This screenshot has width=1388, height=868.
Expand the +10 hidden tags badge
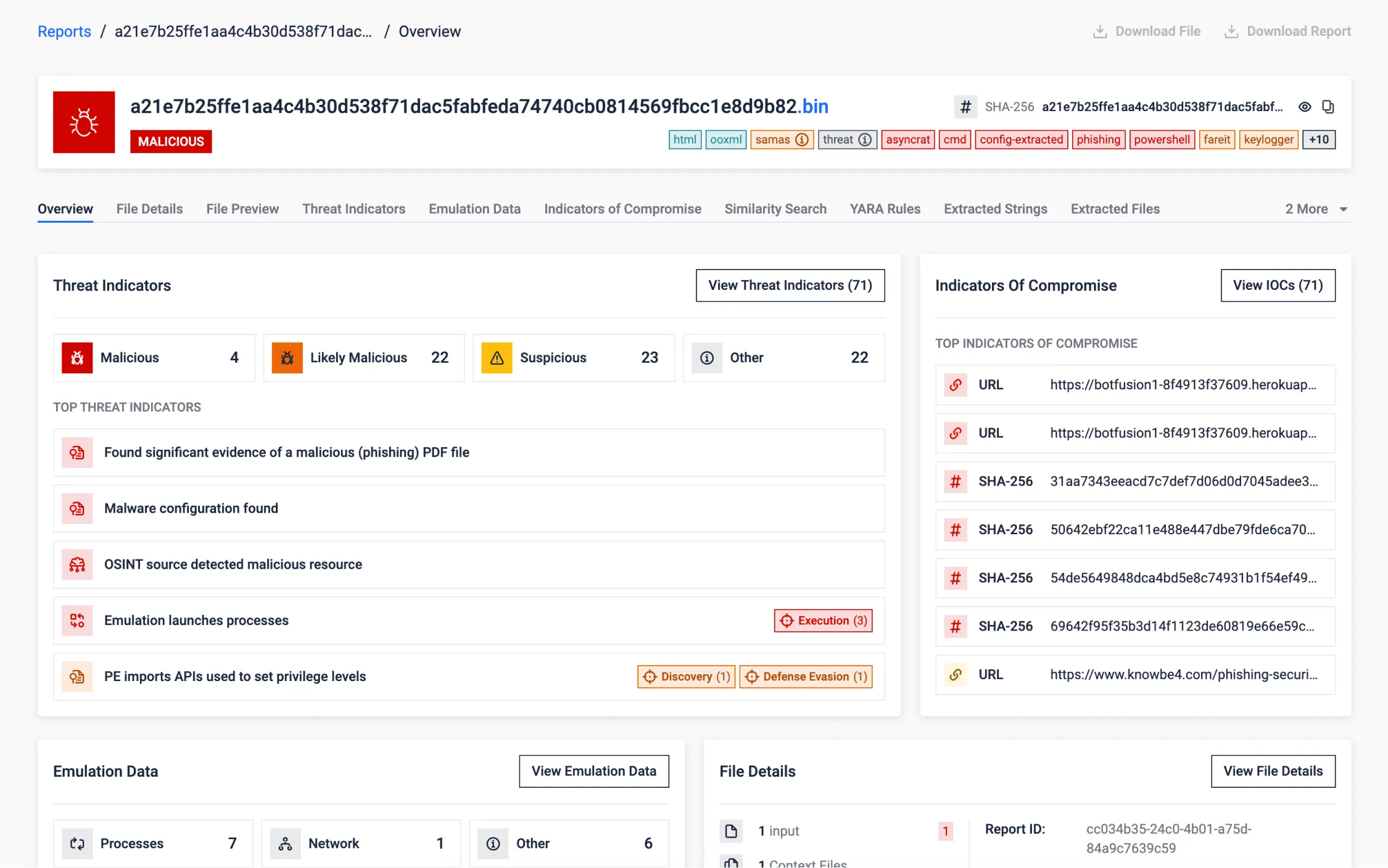pyautogui.click(x=1319, y=139)
